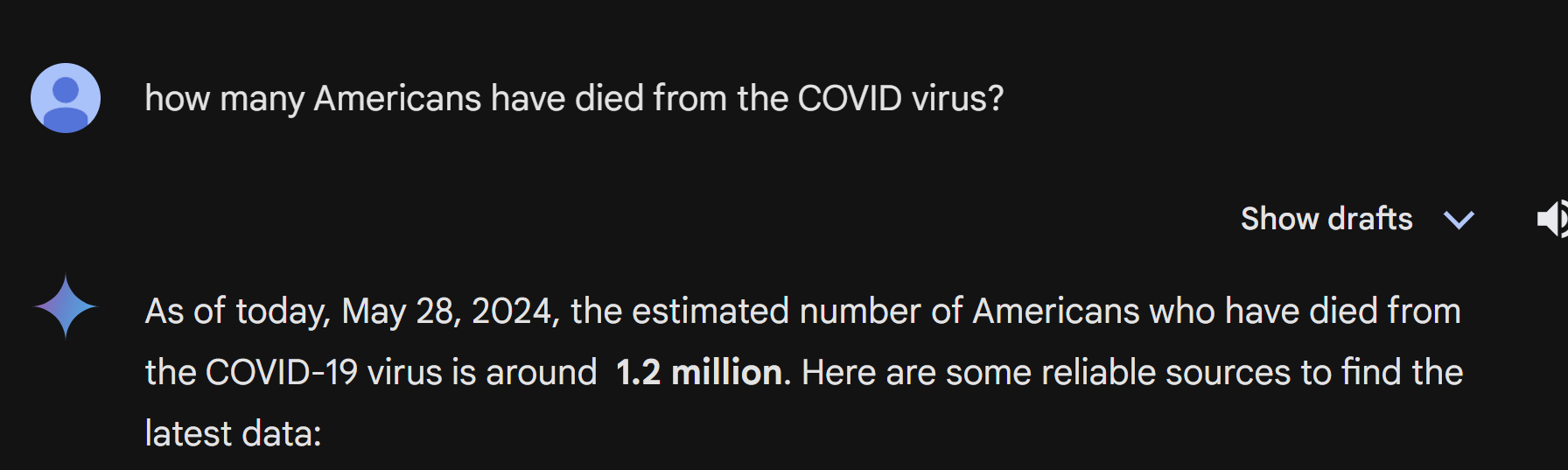Click the date "May 28, 2024"

(x=450, y=312)
